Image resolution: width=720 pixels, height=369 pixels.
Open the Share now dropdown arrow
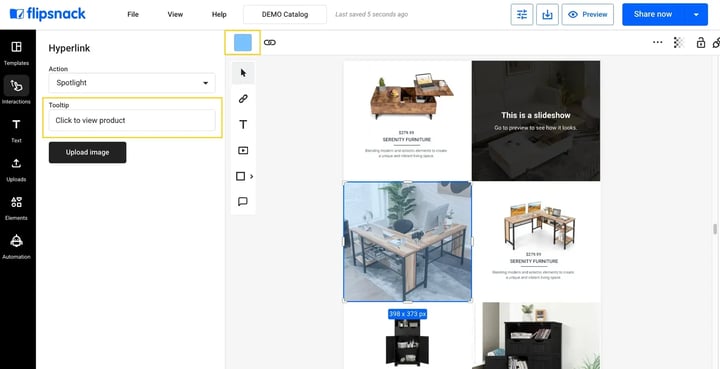click(697, 15)
